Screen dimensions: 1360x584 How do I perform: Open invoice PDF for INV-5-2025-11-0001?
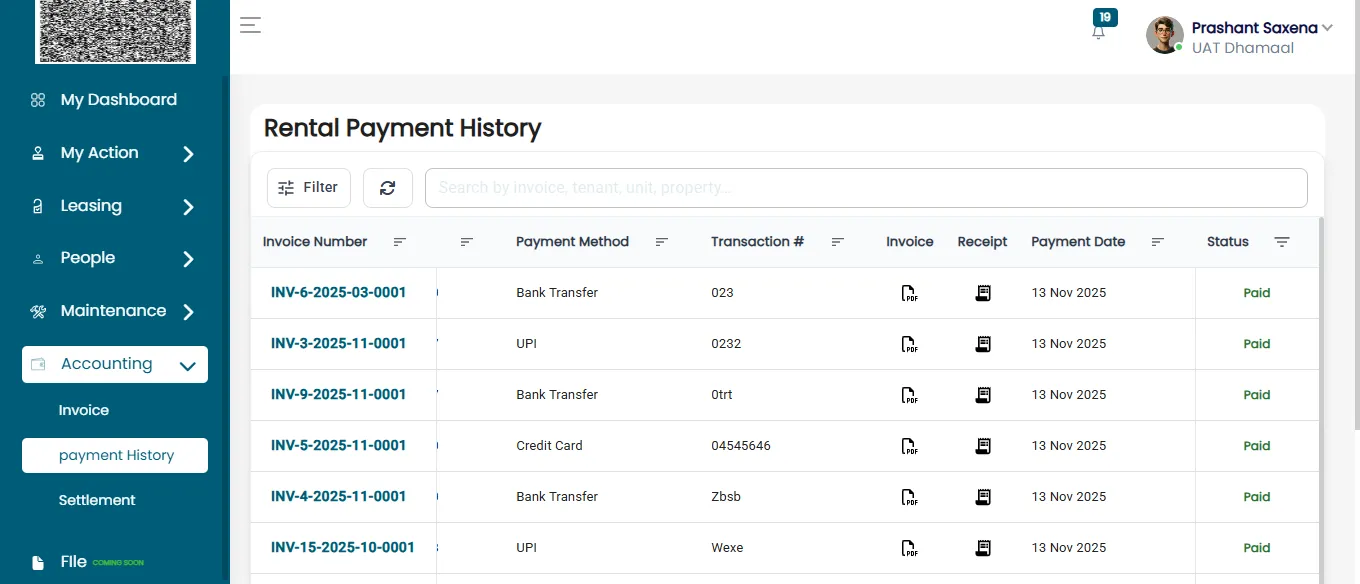click(x=909, y=446)
